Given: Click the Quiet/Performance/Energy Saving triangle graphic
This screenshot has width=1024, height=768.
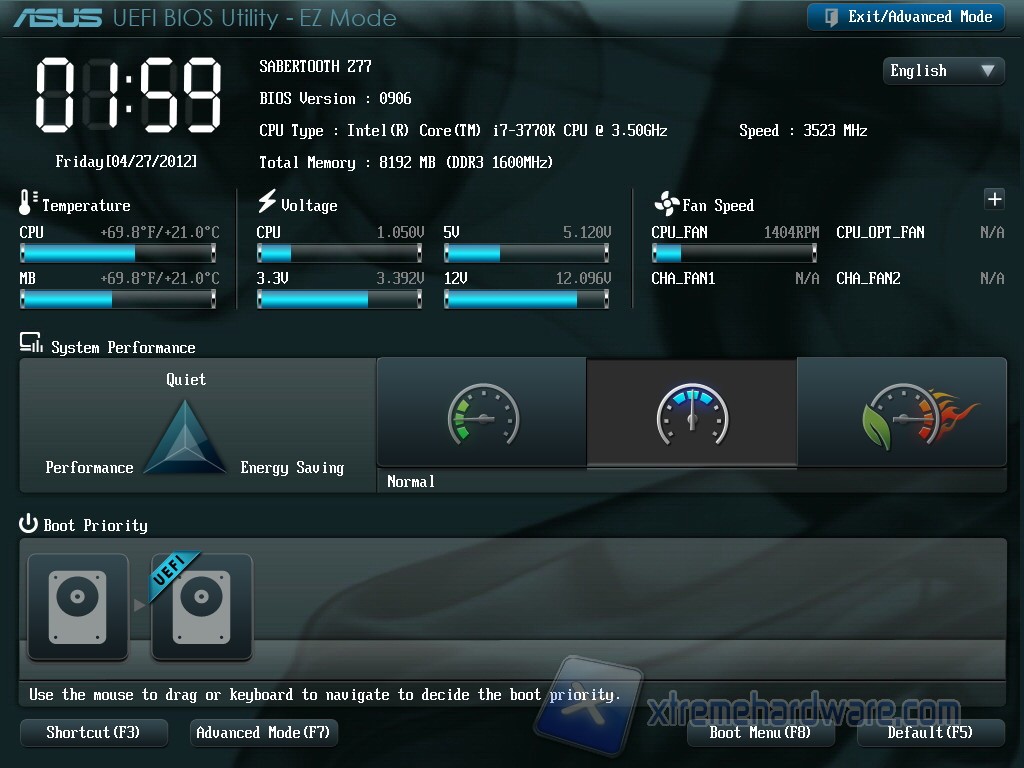Looking at the screenshot, I should pos(186,439).
